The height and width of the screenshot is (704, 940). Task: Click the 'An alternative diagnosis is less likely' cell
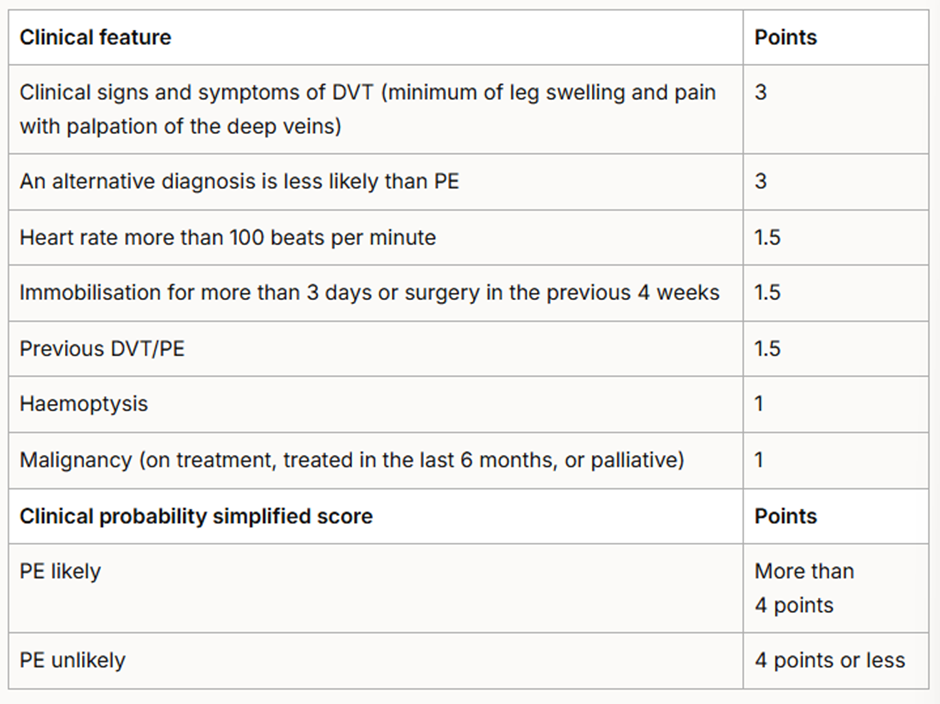(x=239, y=182)
